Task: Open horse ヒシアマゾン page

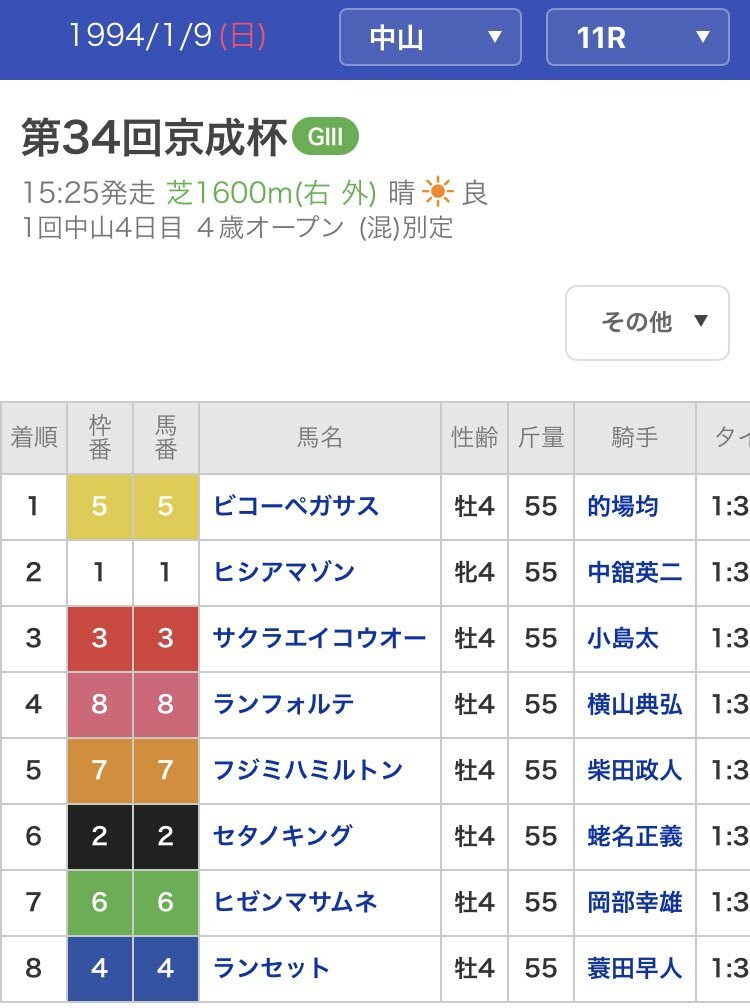Action: (284, 572)
